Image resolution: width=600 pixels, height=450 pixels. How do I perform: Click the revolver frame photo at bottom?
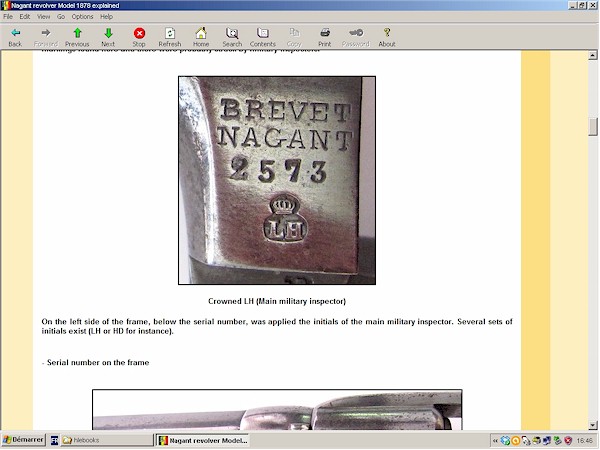coord(277,409)
